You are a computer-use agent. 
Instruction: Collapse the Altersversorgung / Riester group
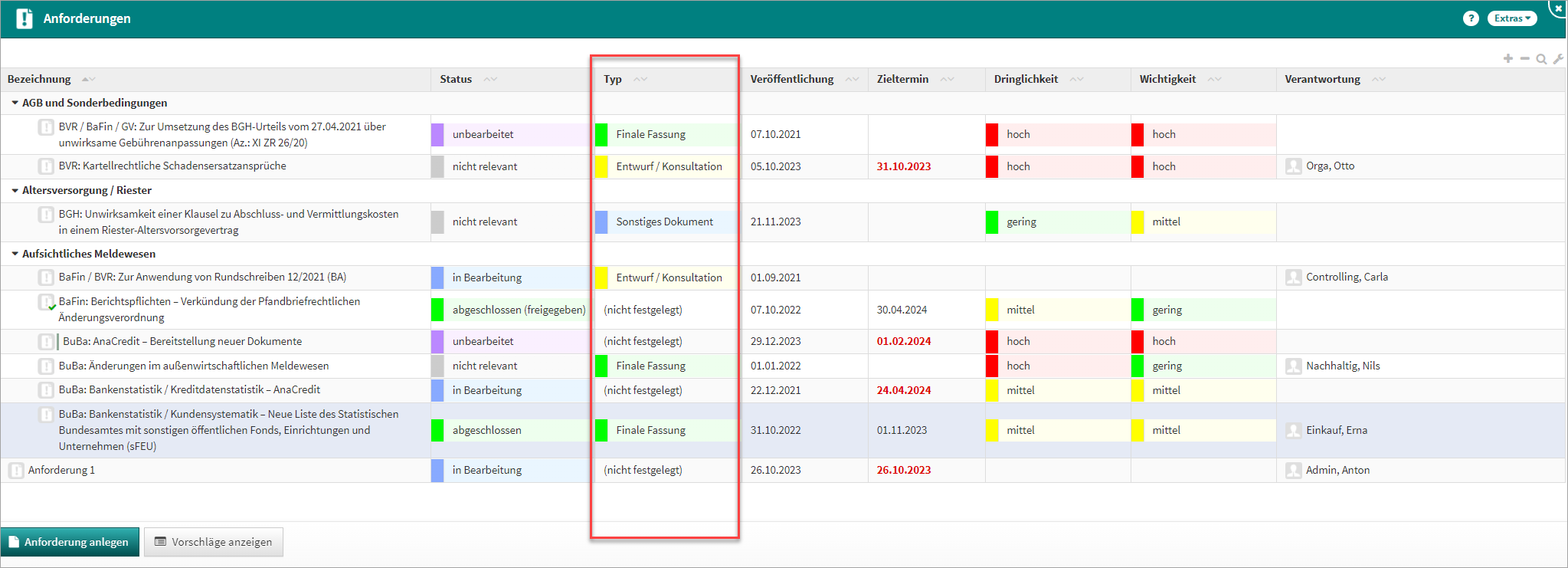(15, 190)
